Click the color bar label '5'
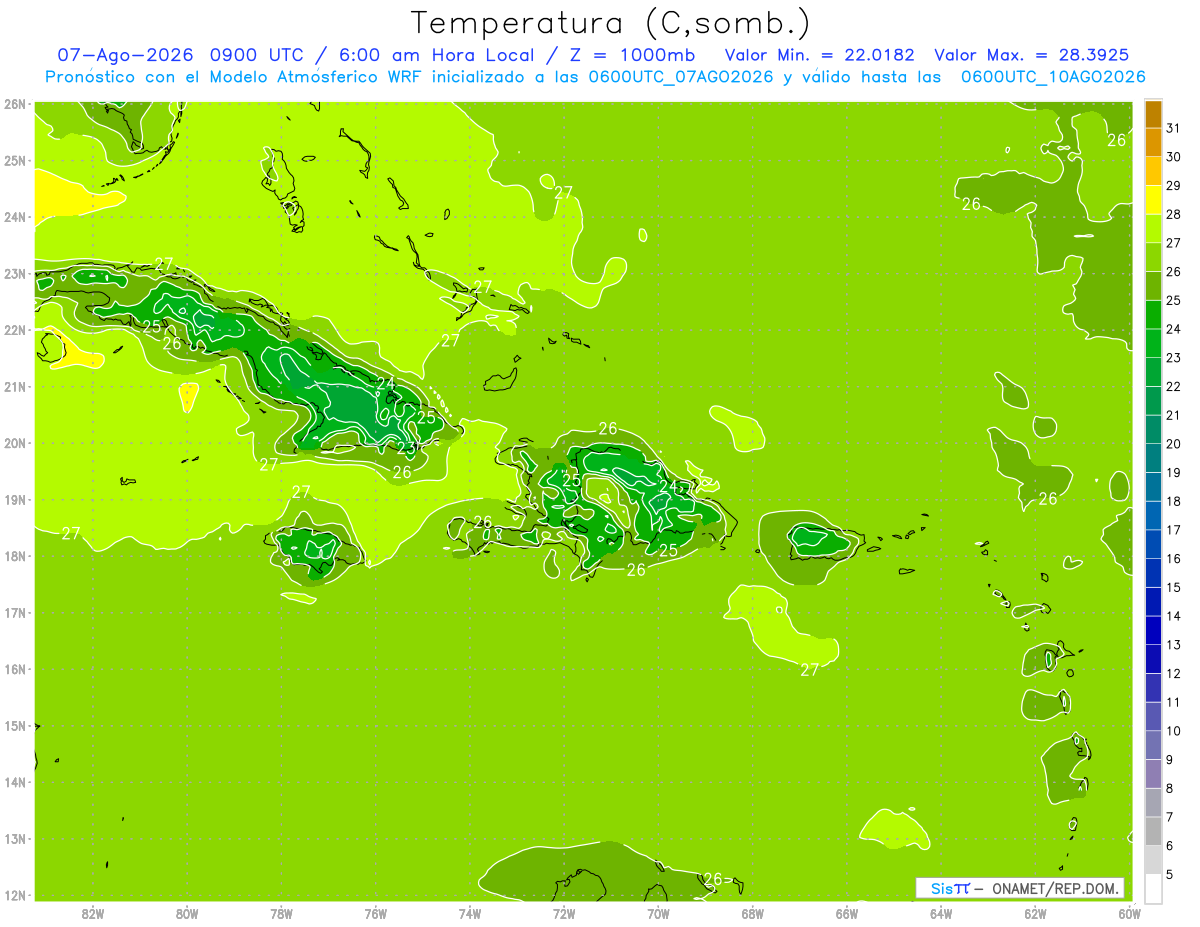The image size is (1200, 927). click(1171, 874)
